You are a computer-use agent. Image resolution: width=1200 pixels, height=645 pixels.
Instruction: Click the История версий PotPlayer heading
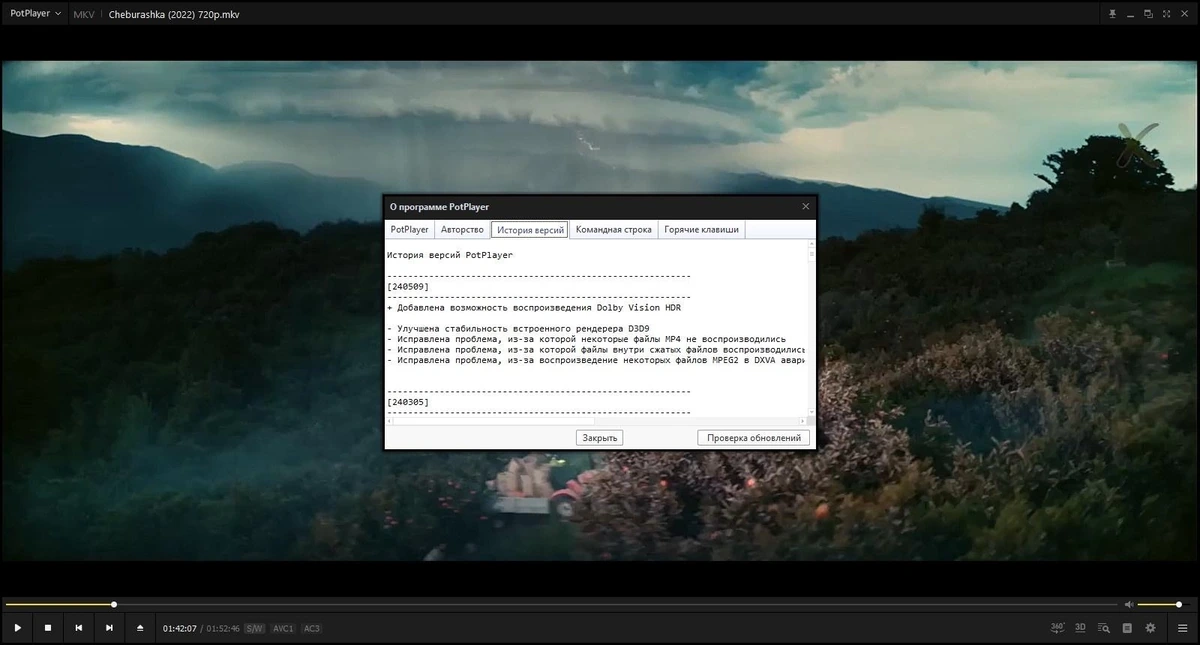coord(449,255)
